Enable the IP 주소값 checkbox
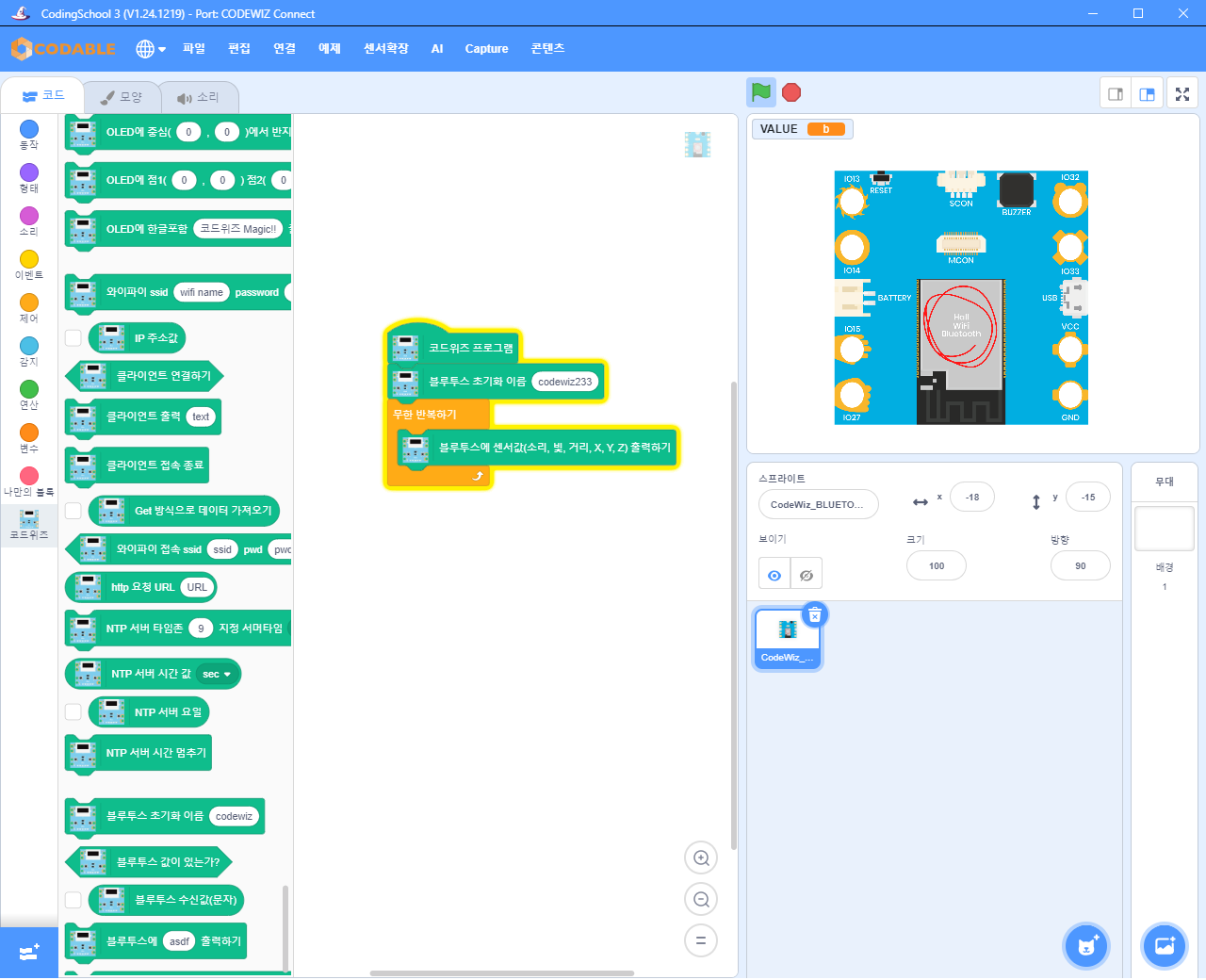This screenshot has height=980, width=1206. pyautogui.click(x=73, y=338)
